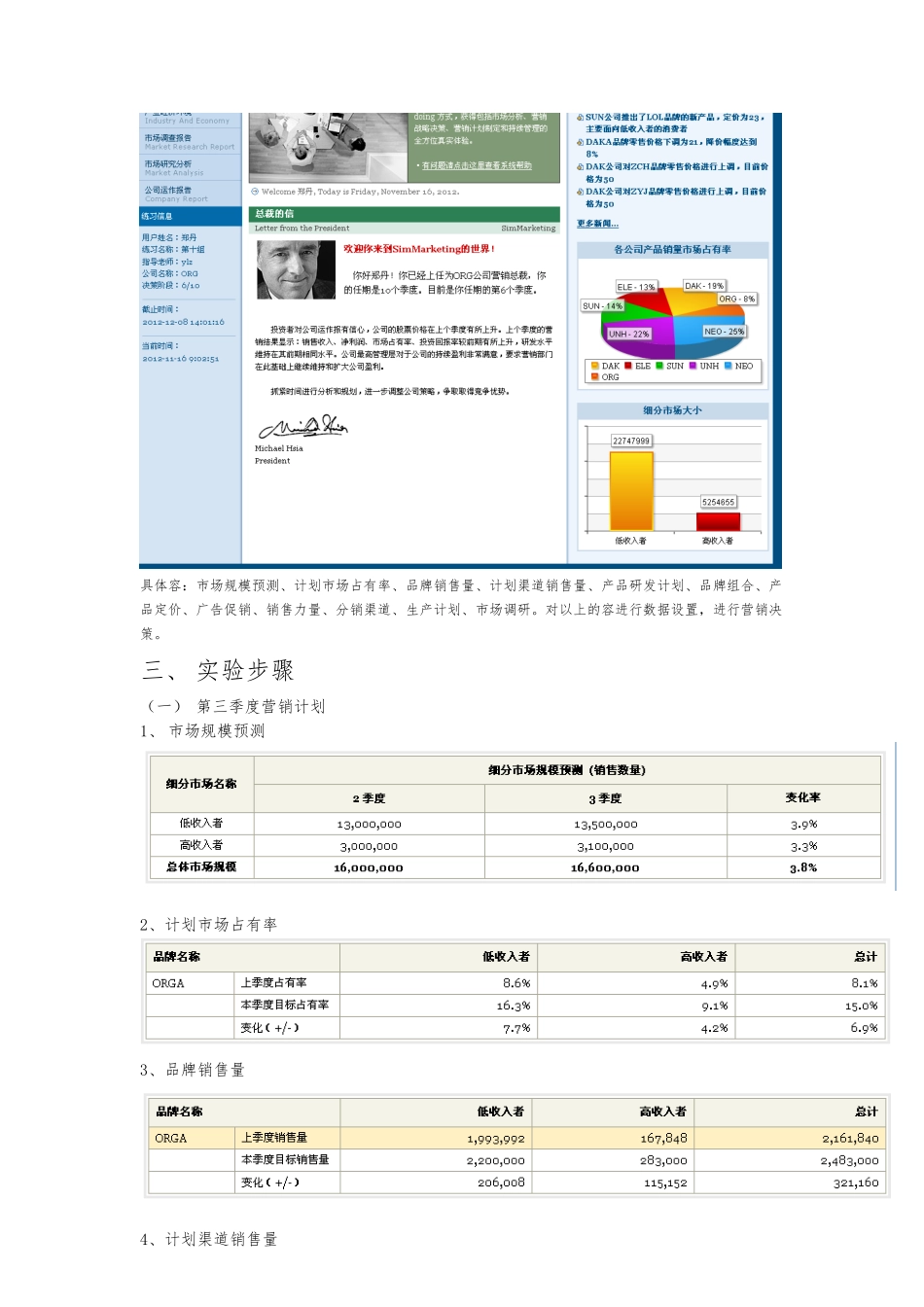Click the UNH purple legend swatch
The width and height of the screenshot is (924, 1307).
(693, 366)
